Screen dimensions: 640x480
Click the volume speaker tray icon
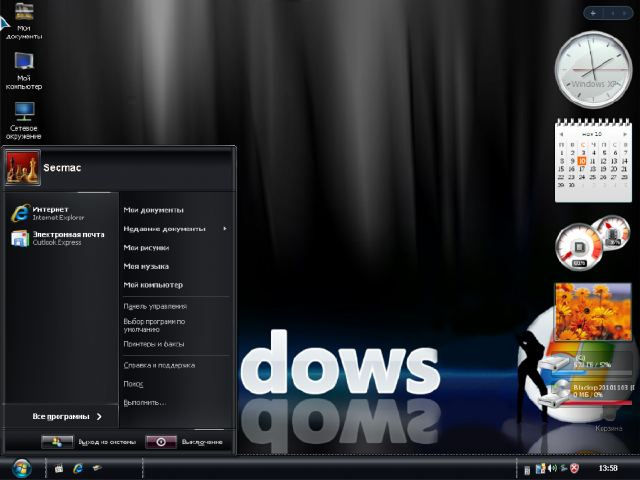pyautogui.click(x=552, y=468)
